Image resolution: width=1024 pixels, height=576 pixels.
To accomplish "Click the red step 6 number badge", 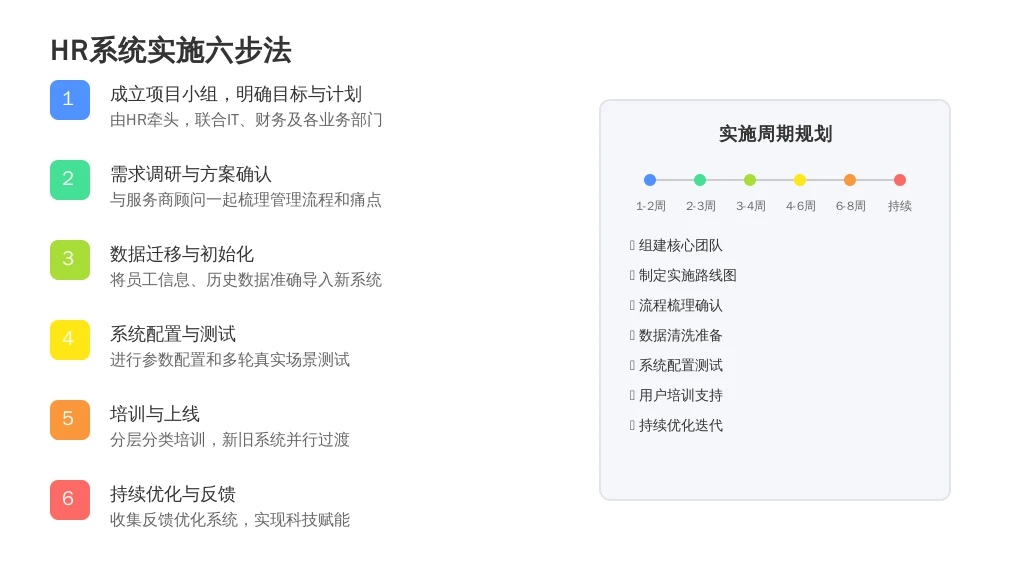I will (x=70, y=500).
